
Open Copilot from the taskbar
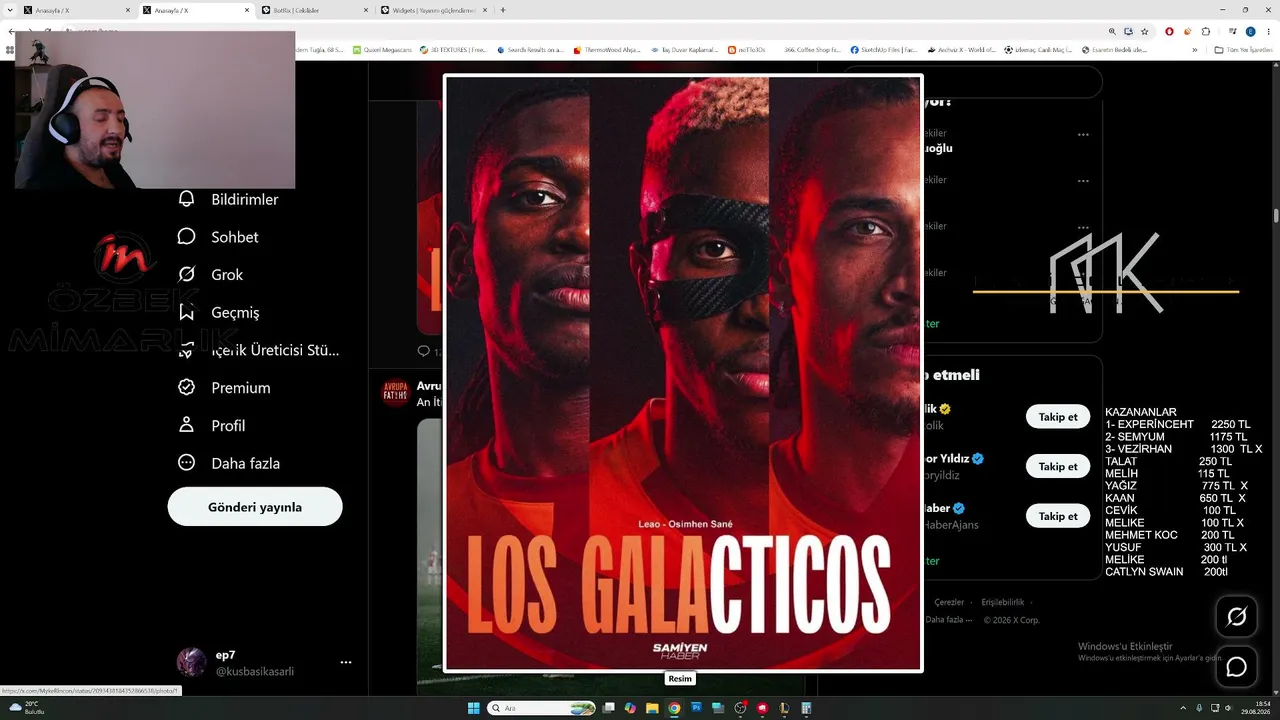point(630,708)
